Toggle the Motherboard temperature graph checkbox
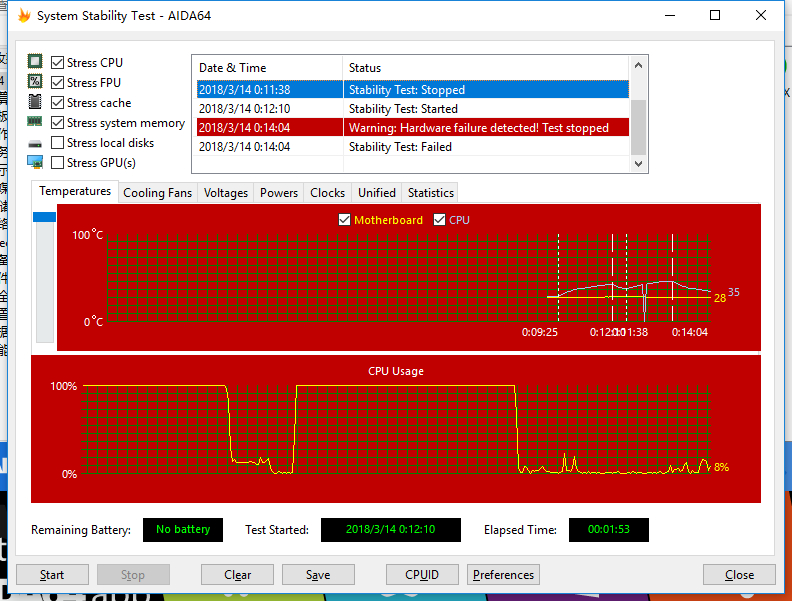792x601 pixels. pyautogui.click(x=344, y=220)
